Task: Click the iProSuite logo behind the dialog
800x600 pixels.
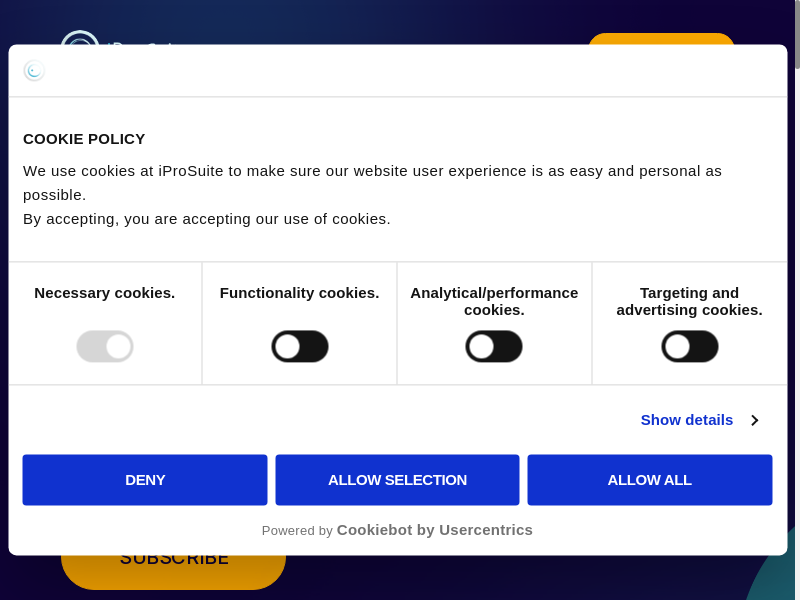Action: click(x=79, y=38)
